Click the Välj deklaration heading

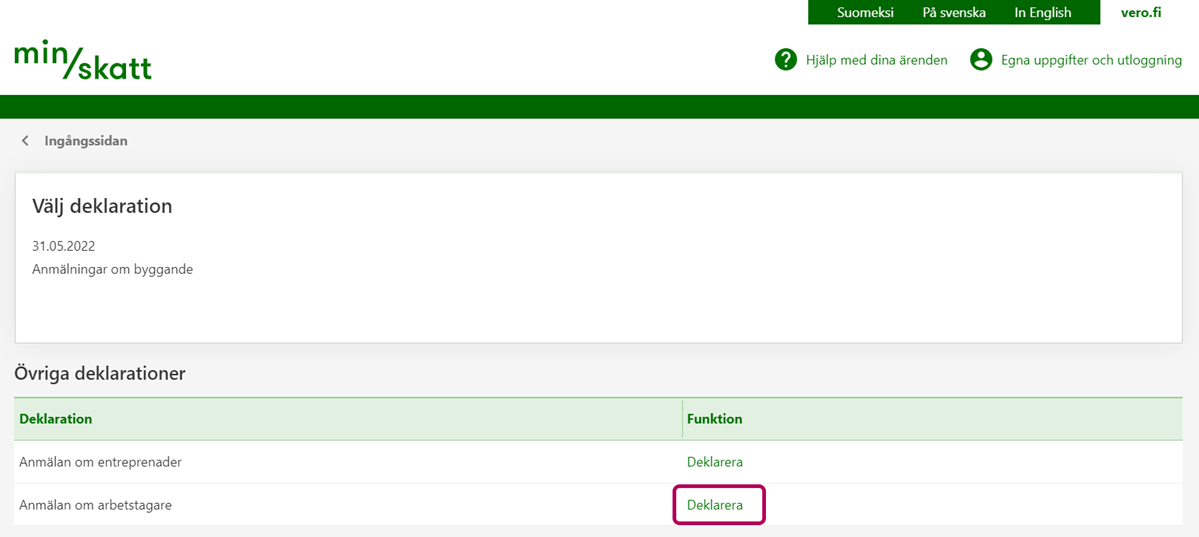click(x=102, y=206)
